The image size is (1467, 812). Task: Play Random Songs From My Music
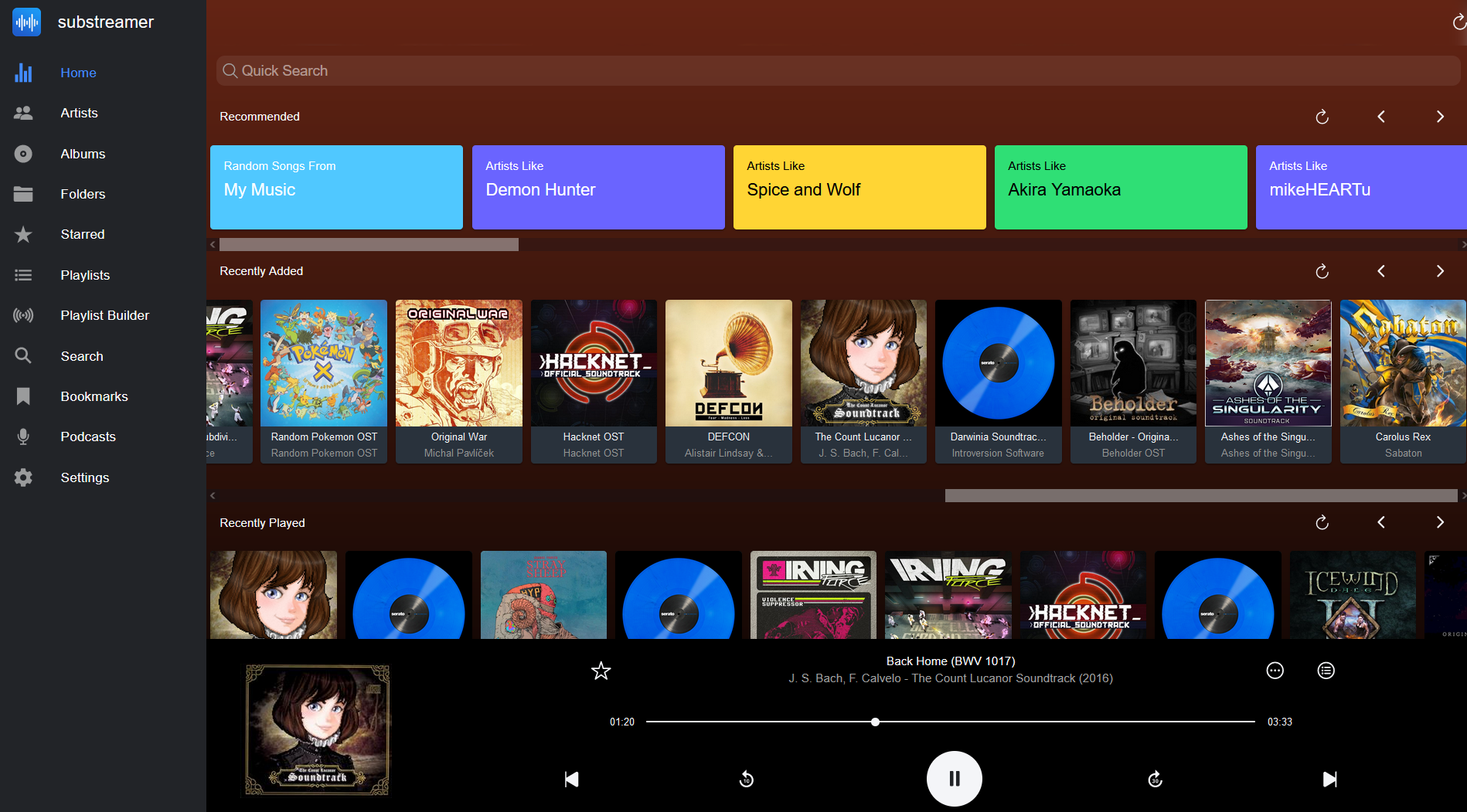[x=336, y=187]
